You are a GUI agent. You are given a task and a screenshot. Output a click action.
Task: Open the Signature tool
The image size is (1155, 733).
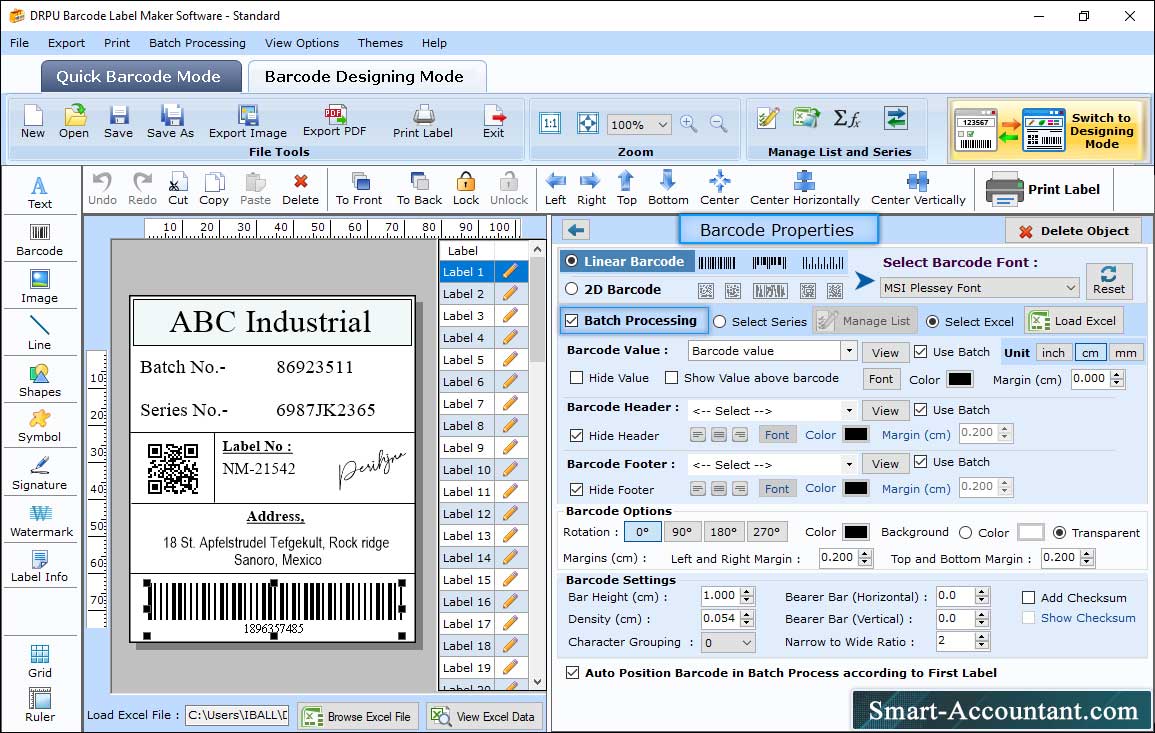[x=40, y=474]
